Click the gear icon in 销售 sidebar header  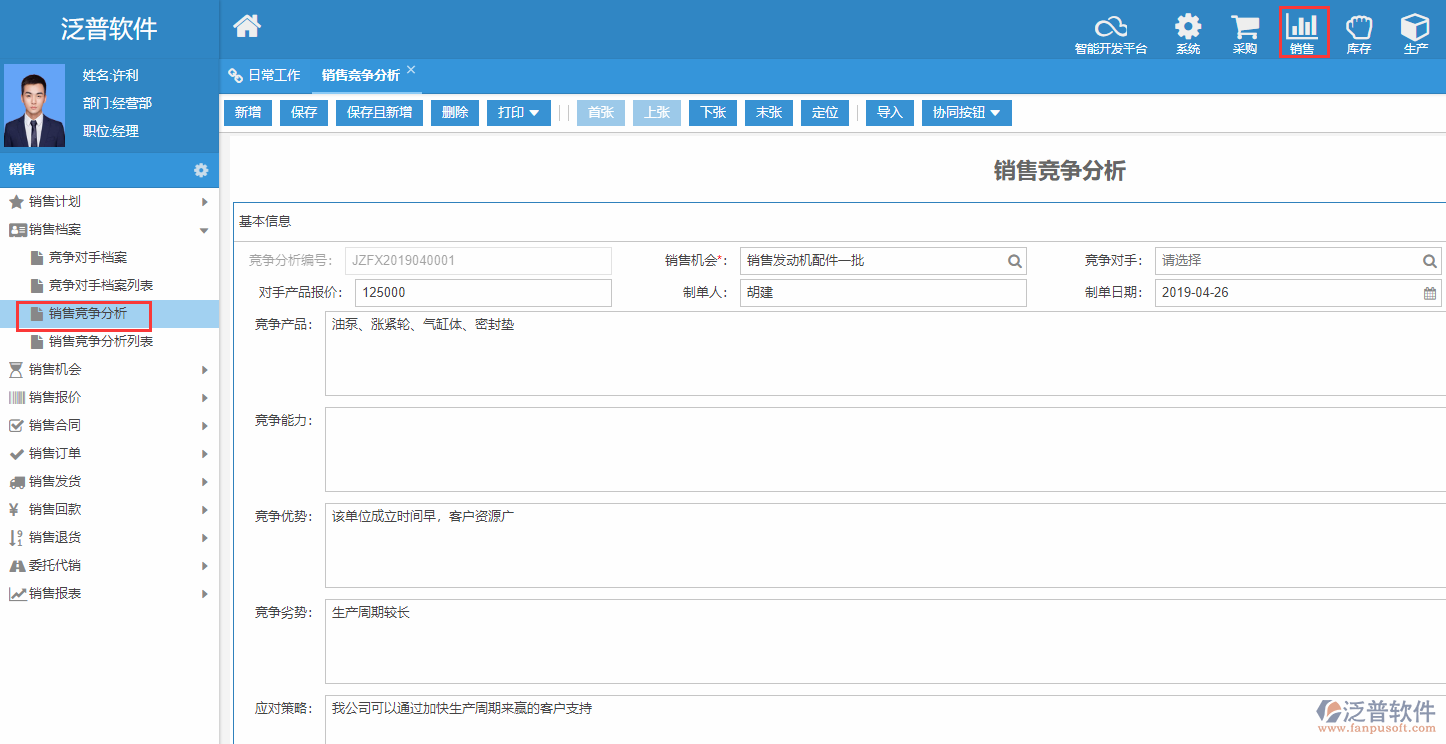click(x=201, y=170)
